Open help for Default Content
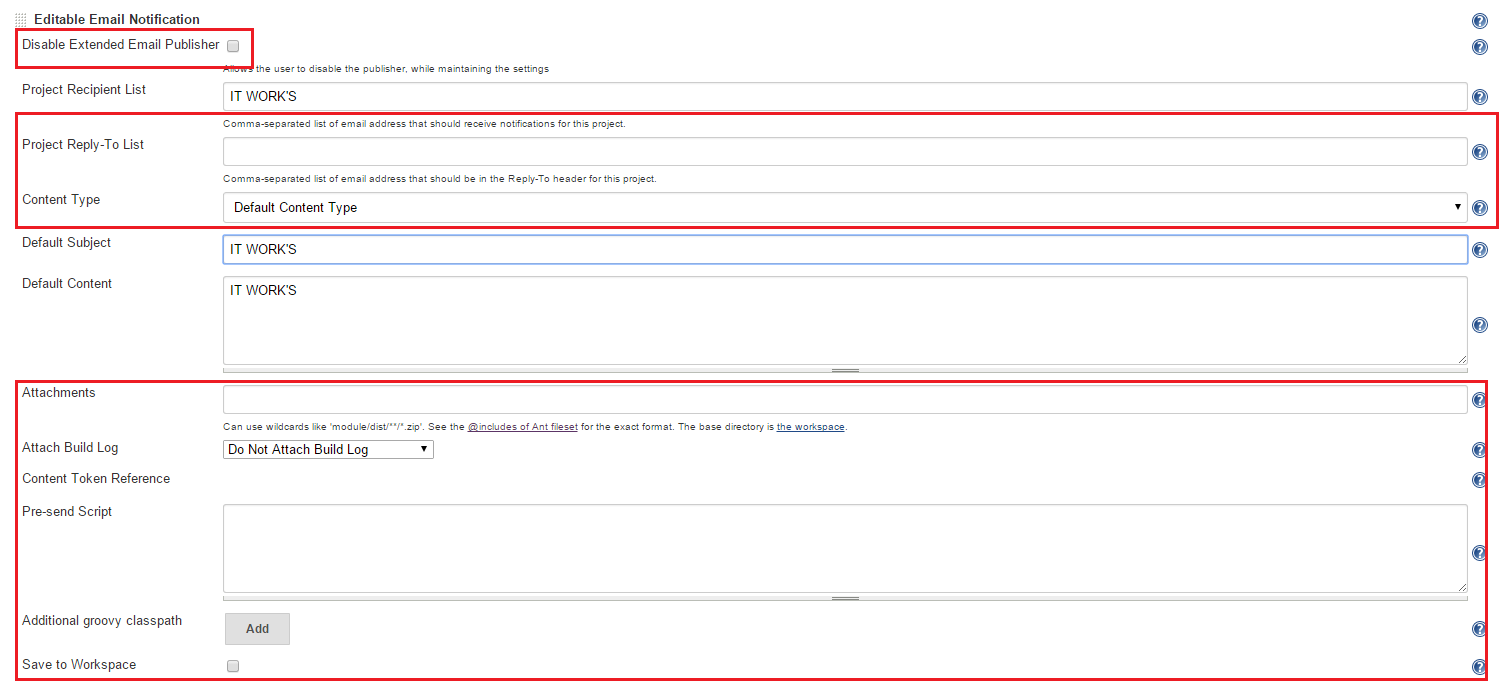Viewport: 1506px width, 685px height. pos(1479,325)
